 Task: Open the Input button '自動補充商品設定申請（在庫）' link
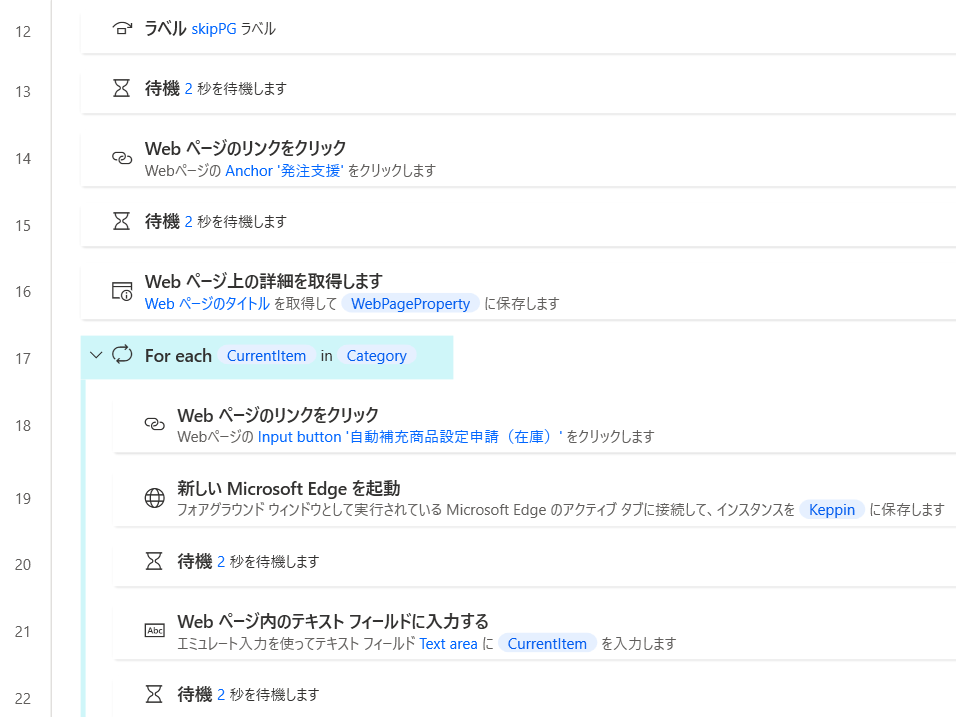click(x=410, y=437)
